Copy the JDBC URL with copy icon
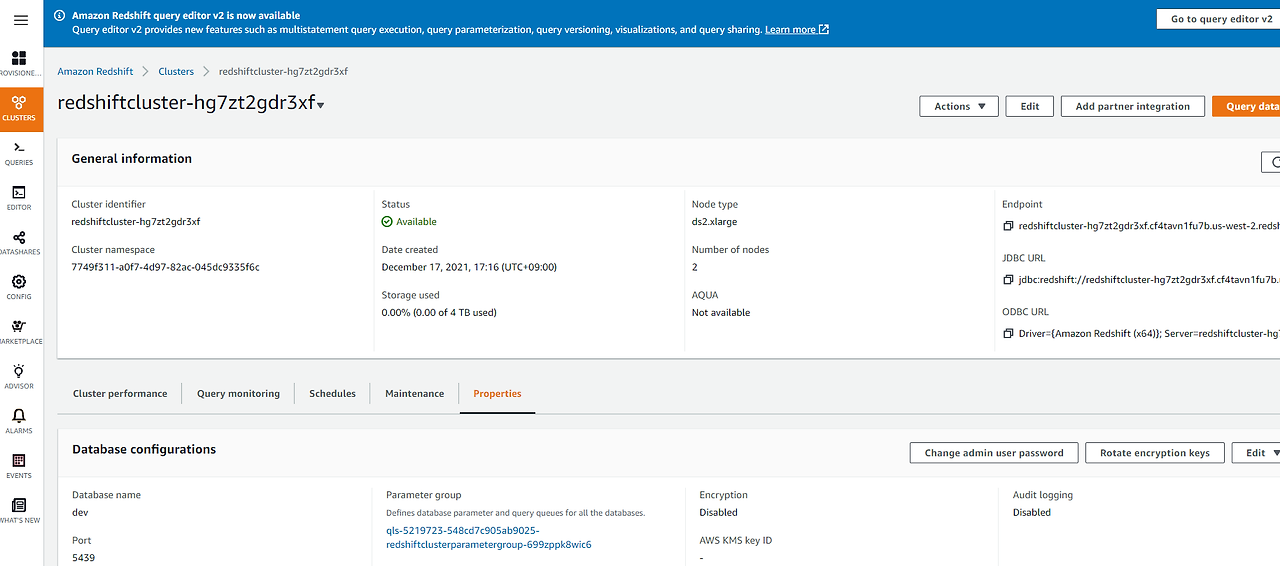Screen dimensions: 1280x566 [x=1008, y=280]
